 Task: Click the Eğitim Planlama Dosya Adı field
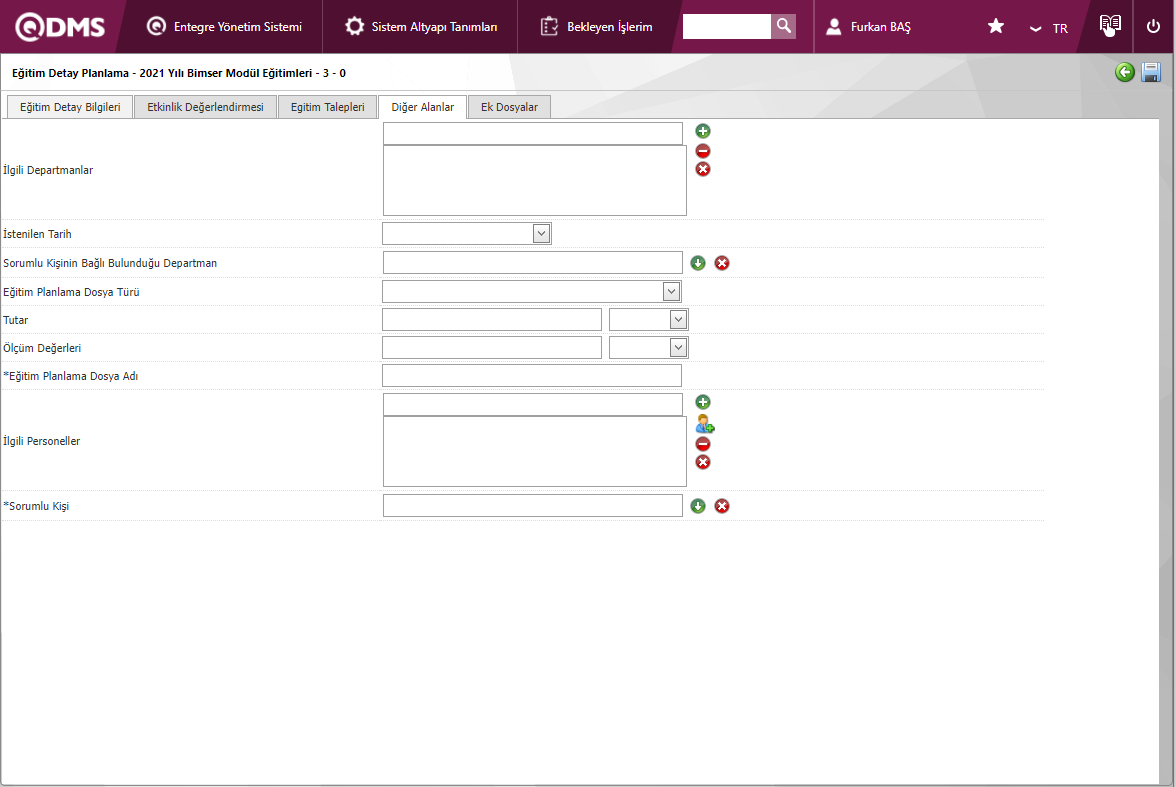531,375
